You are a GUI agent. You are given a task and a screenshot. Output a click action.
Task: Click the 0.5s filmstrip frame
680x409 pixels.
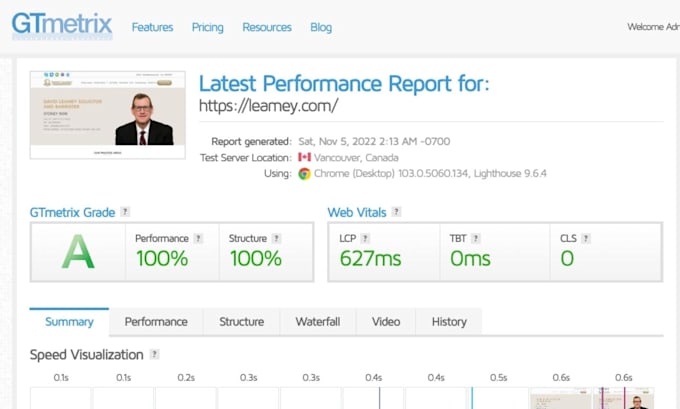pos(498,398)
